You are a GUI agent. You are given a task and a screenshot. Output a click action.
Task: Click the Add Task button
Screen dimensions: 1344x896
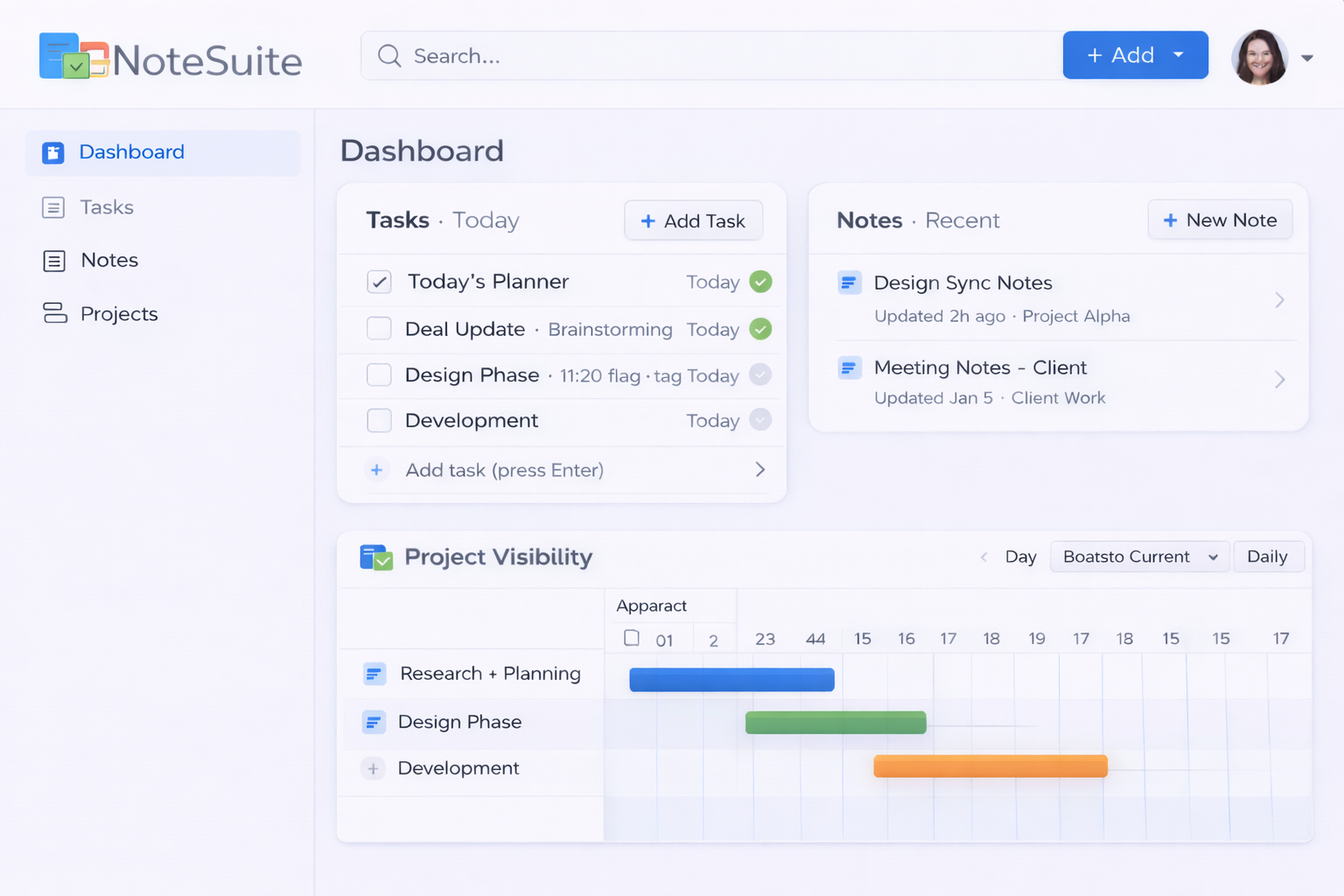click(x=693, y=220)
